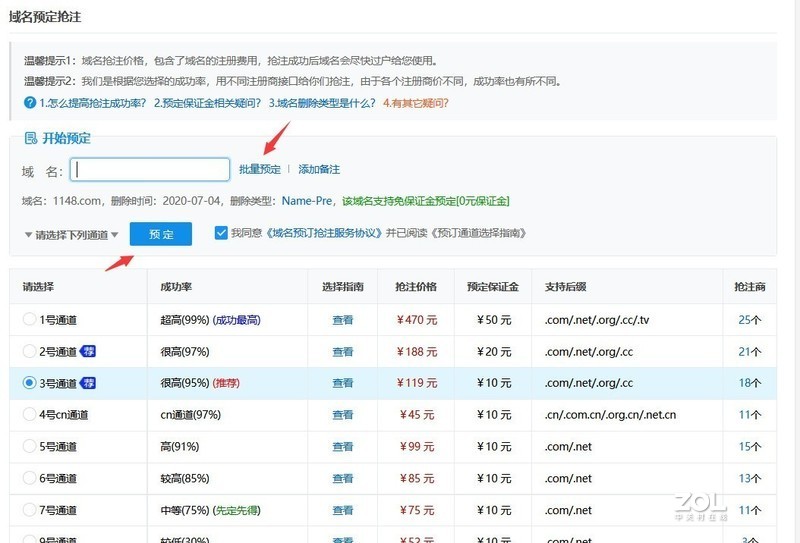Click 查看 guide for 1号通道
The width and height of the screenshot is (800, 543).
tap(342, 320)
